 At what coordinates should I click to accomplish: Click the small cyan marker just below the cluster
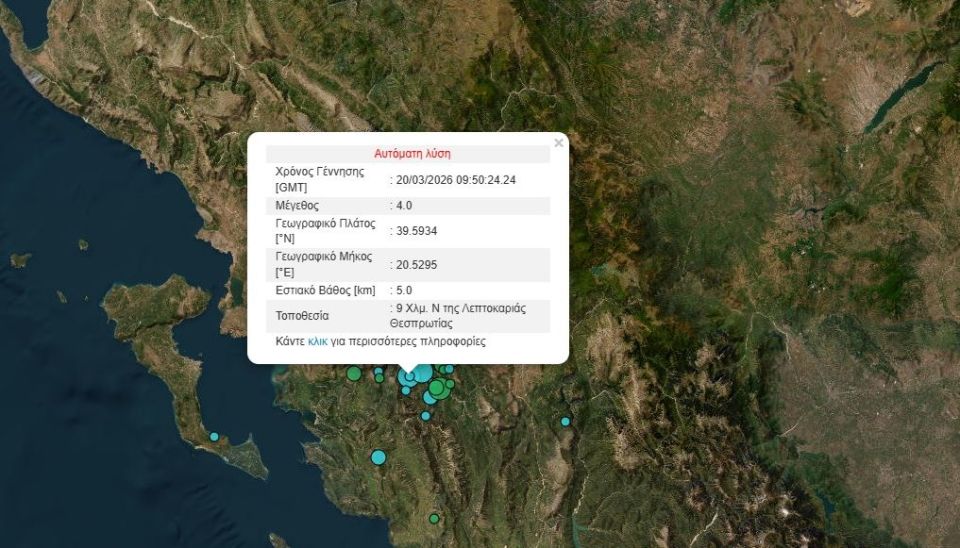(x=425, y=415)
